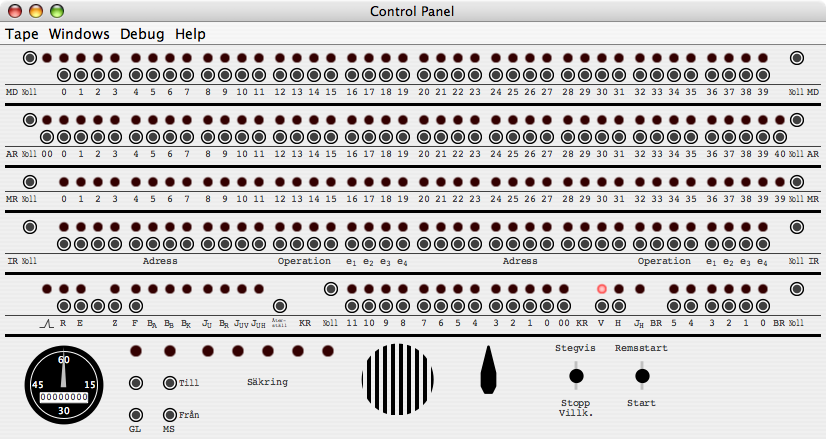
Task: Turn the black pointer knob
Action: click(x=488, y=370)
